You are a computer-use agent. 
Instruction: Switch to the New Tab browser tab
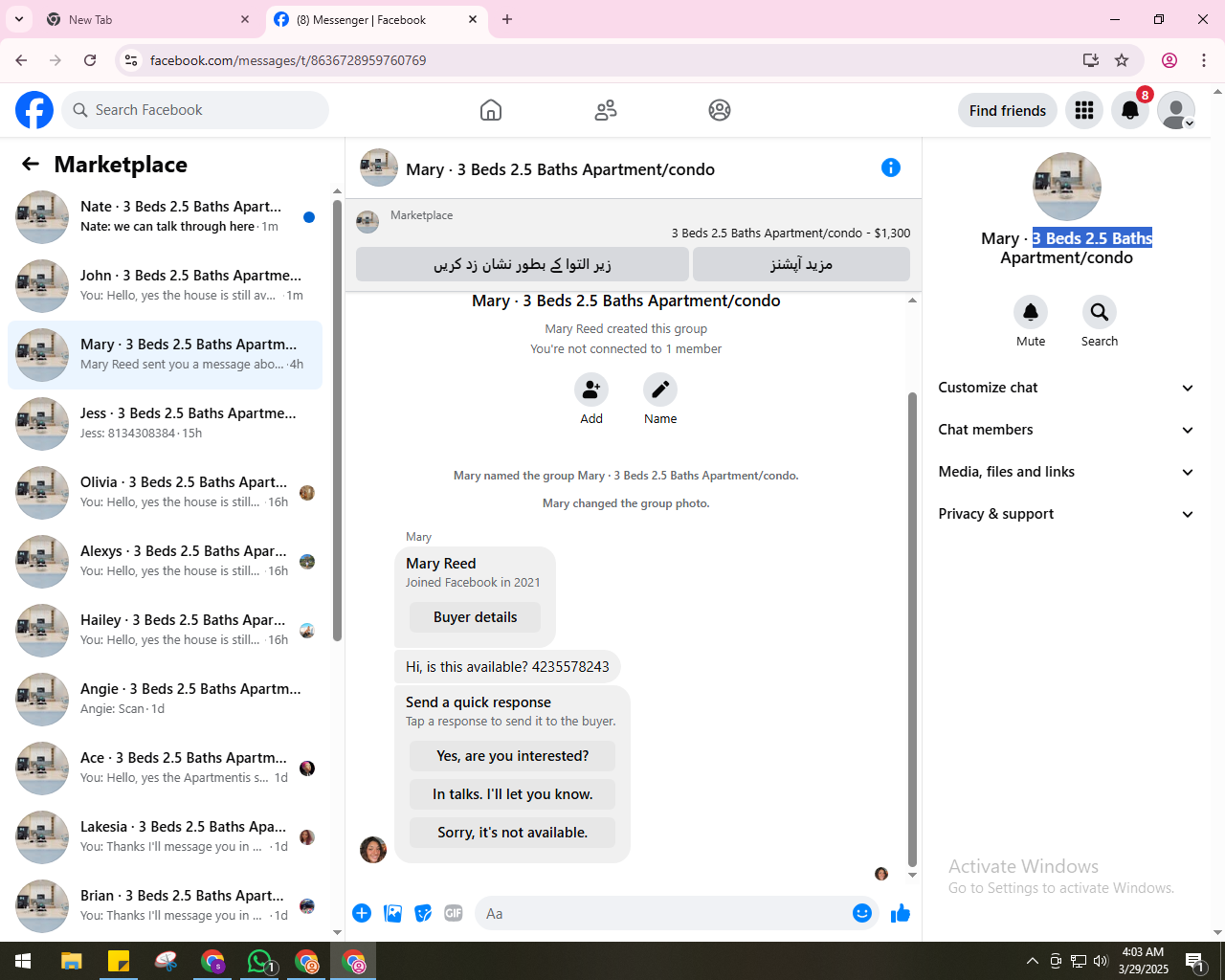(x=148, y=19)
